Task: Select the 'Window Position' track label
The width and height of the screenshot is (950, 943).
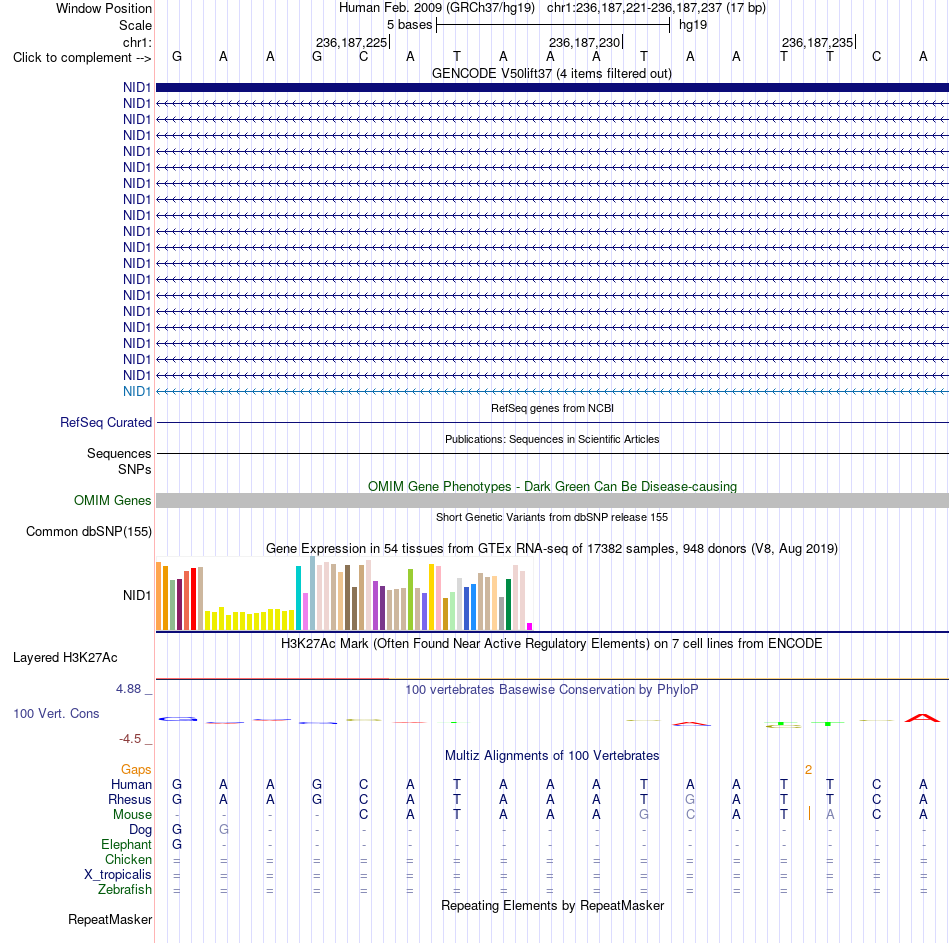Action: tap(104, 8)
